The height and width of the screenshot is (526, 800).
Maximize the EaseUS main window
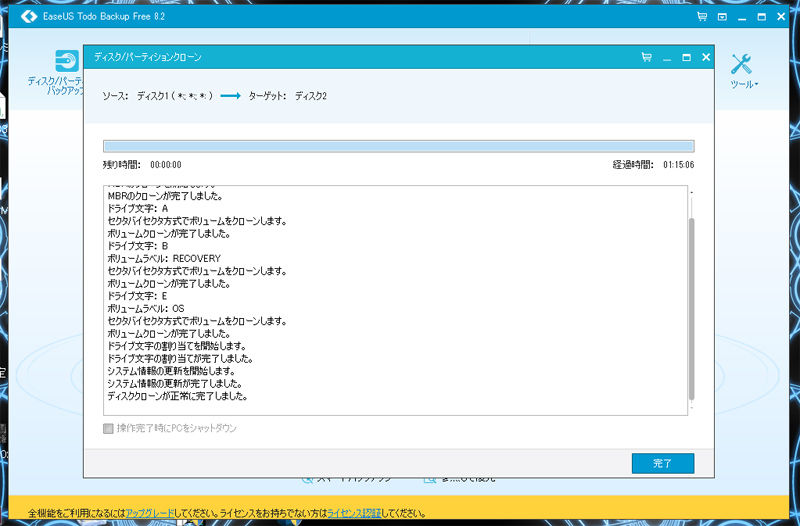click(762, 17)
